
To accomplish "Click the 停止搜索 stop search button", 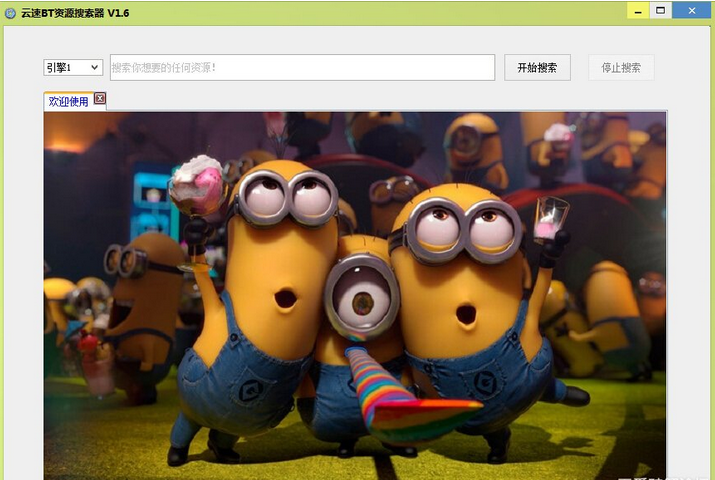I will tap(621, 67).
